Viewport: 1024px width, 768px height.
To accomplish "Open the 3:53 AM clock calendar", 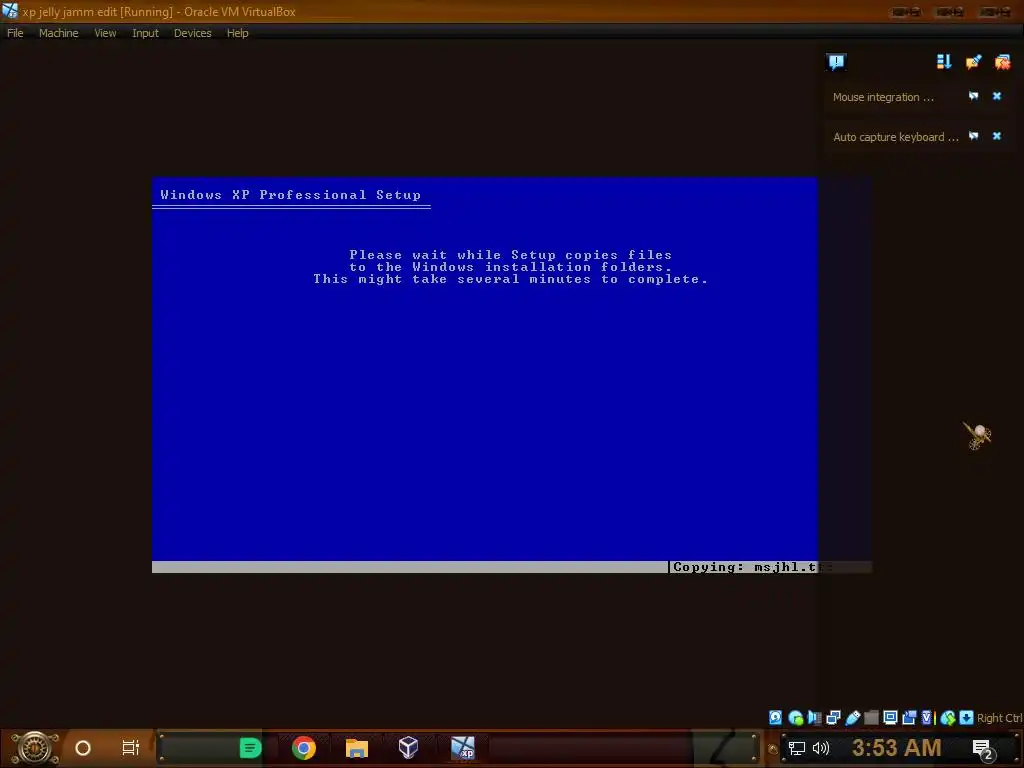I will point(897,748).
